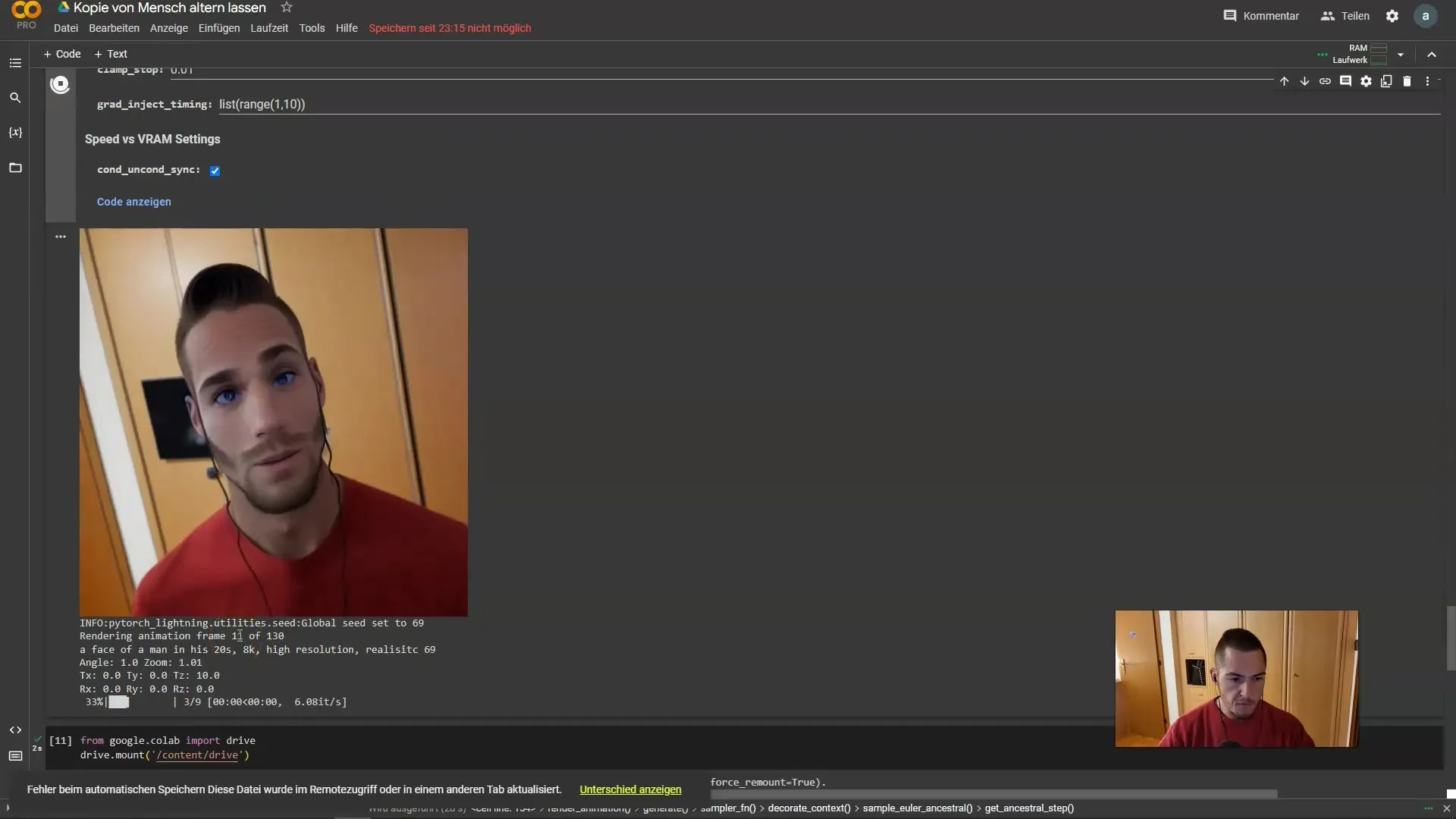The height and width of the screenshot is (819, 1456).
Task: Open the Tools menu
Action: pos(312,28)
